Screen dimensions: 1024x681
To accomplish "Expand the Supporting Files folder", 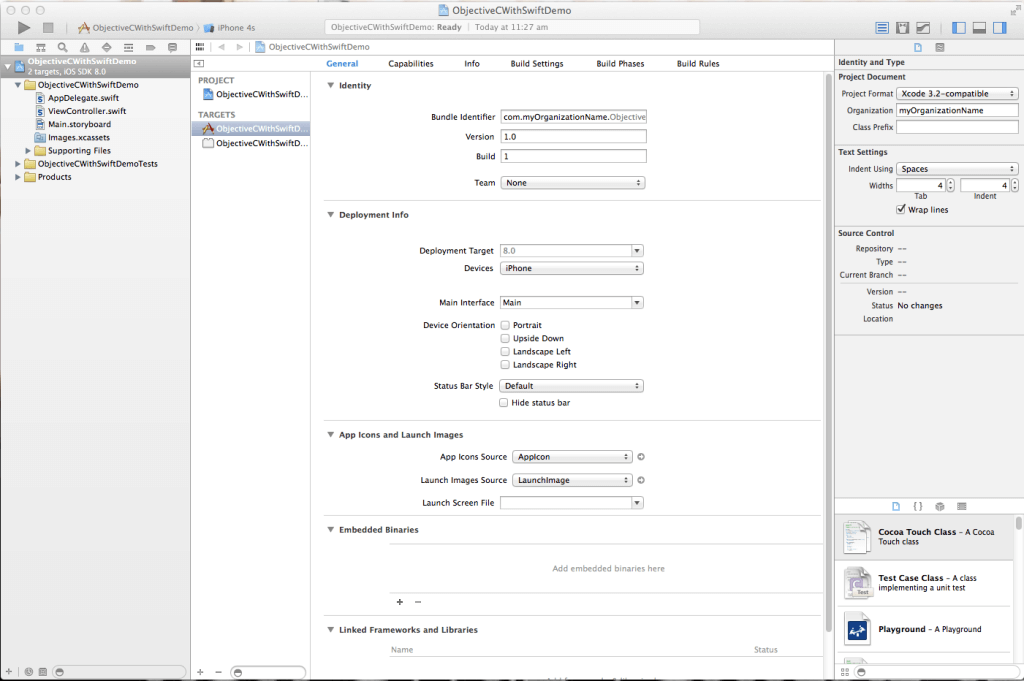I will 28,151.
